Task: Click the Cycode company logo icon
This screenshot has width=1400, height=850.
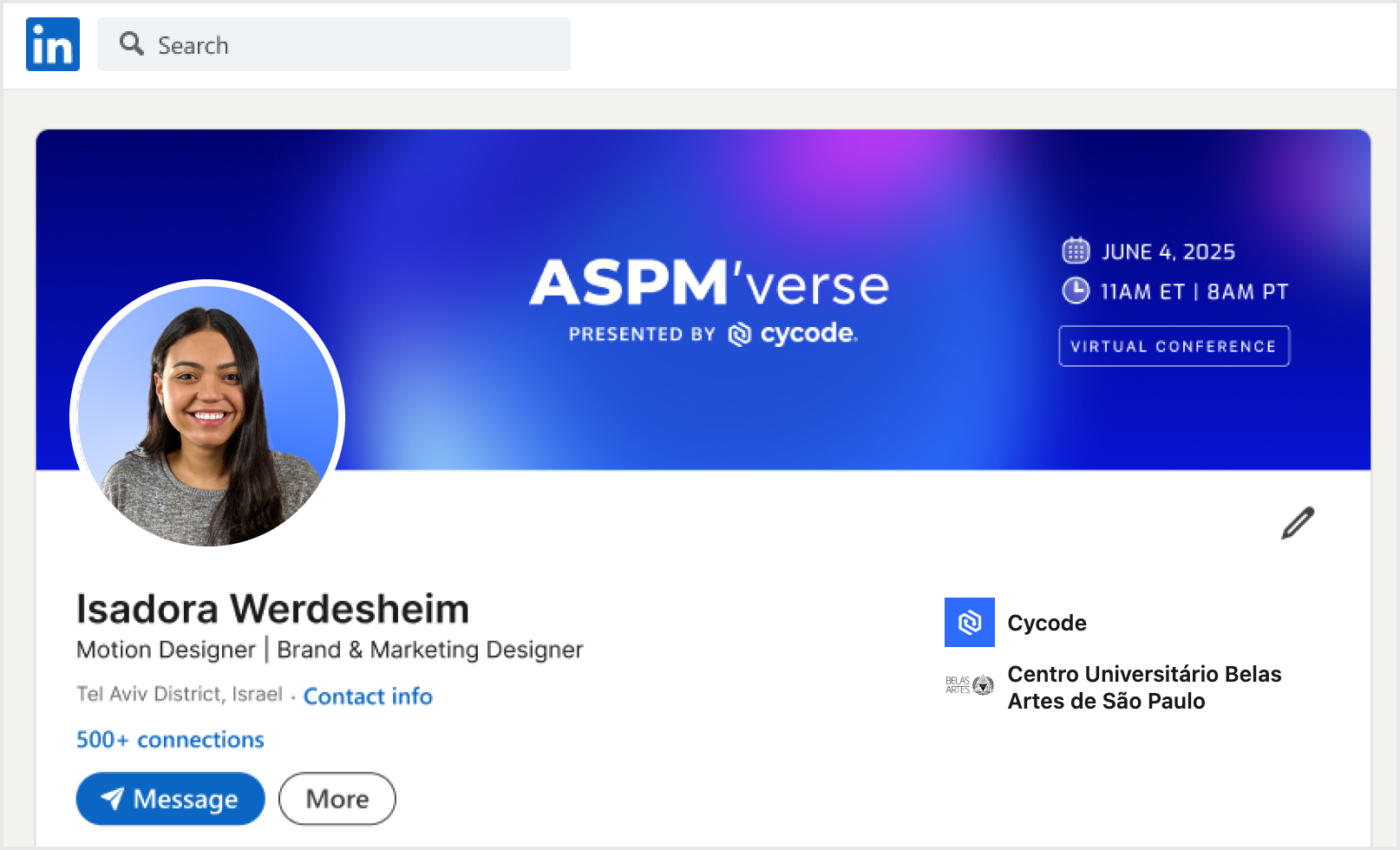Action: (x=970, y=622)
